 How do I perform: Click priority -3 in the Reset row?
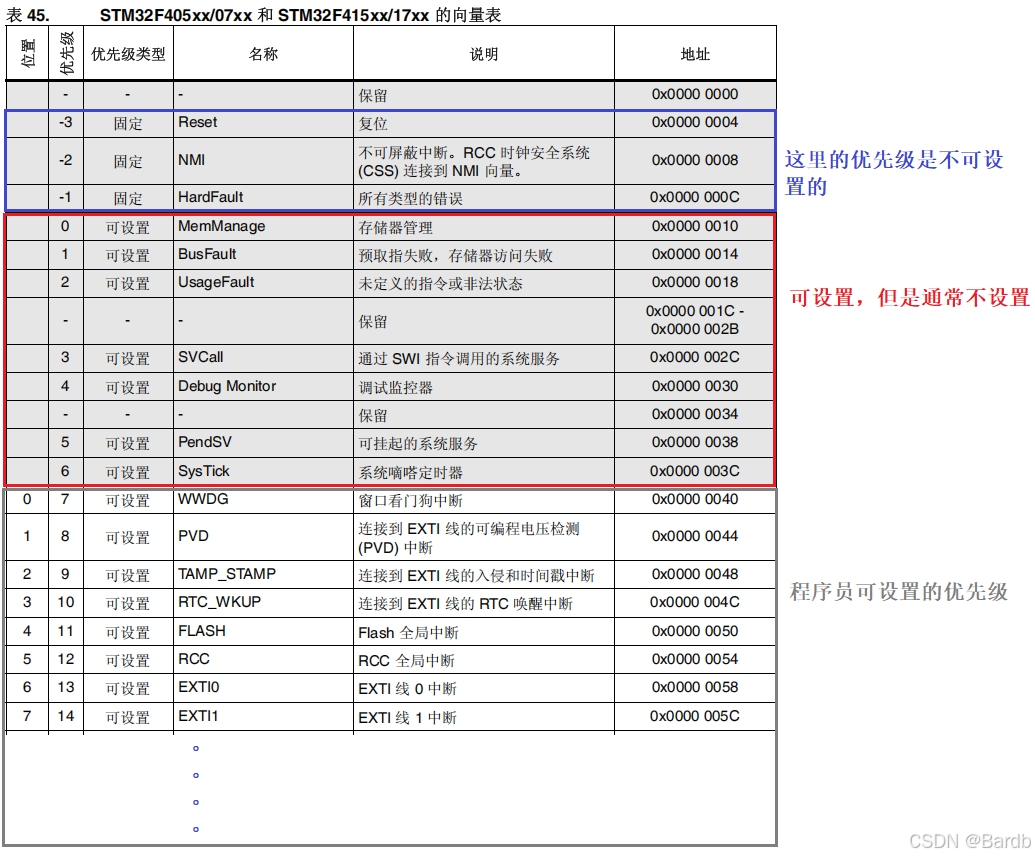click(65, 122)
